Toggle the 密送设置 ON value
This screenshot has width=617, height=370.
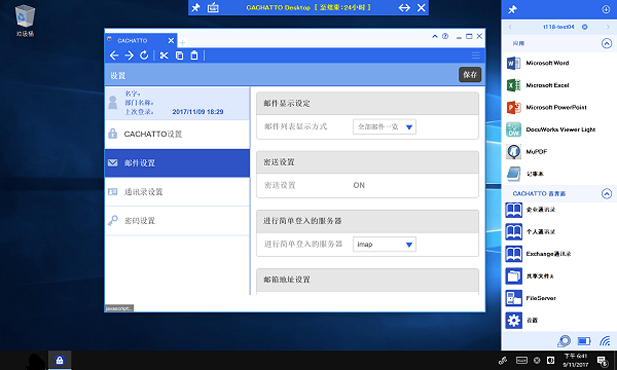coord(359,185)
